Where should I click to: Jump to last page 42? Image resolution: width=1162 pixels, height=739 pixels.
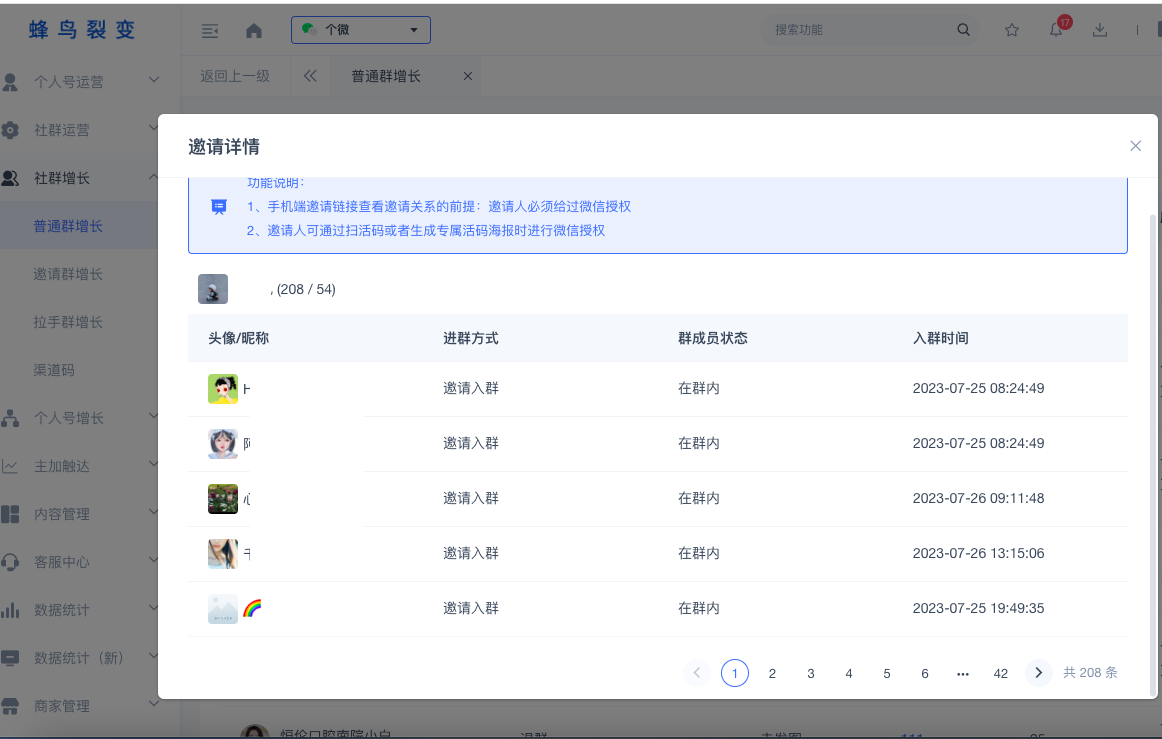(1000, 673)
